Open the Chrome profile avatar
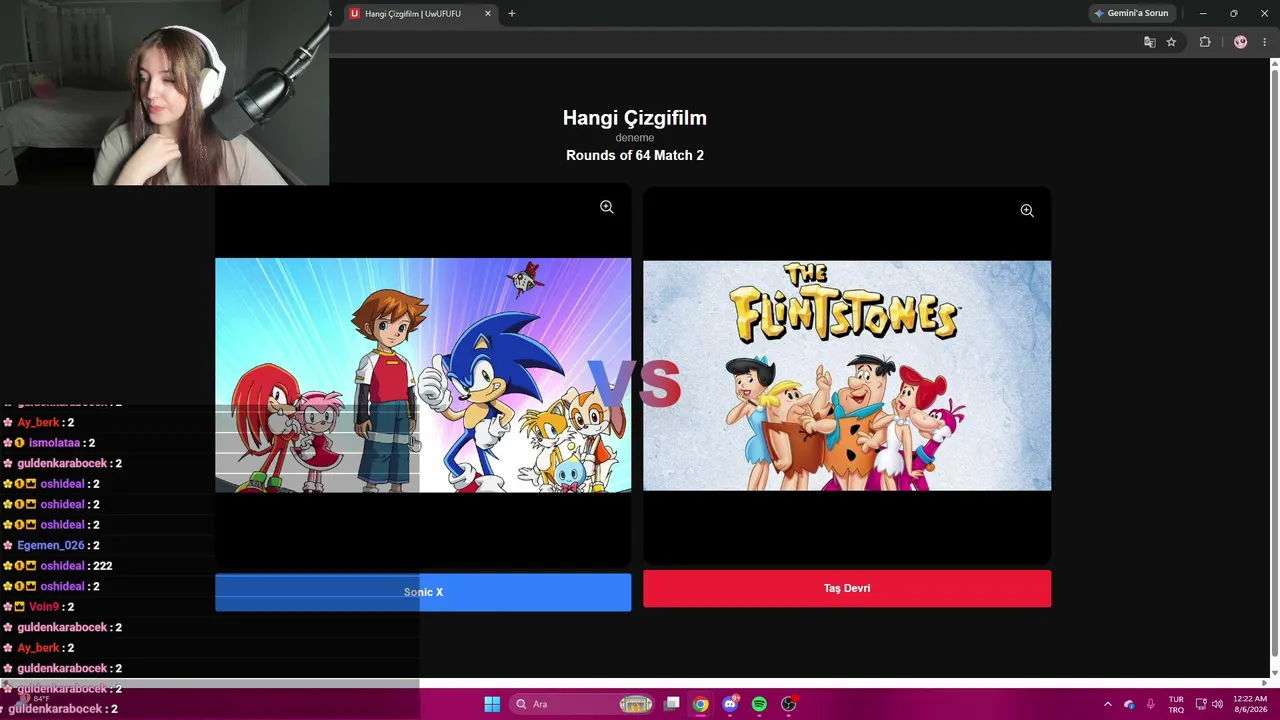The width and height of the screenshot is (1280, 720). click(1241, 42)
